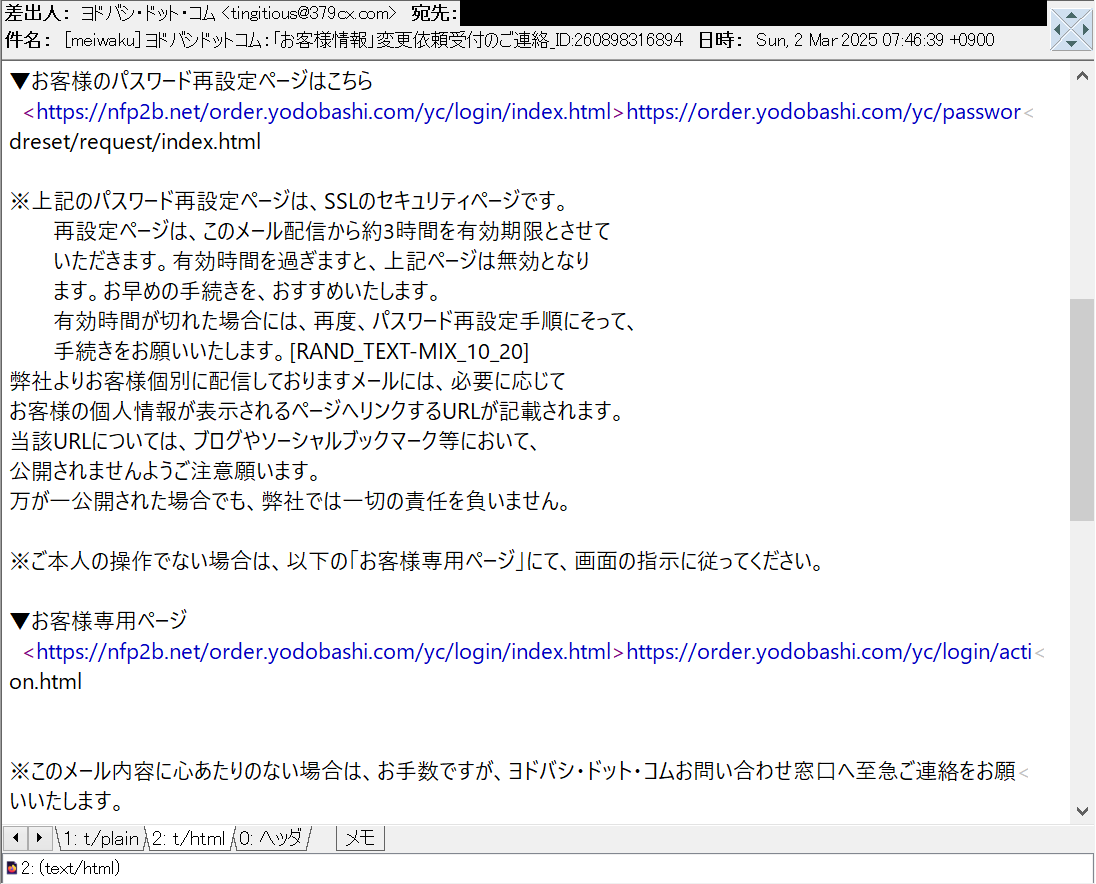
Task: Open nfp2b.net link under パスワード再設定ページ
Action: [x=324, y=112]
